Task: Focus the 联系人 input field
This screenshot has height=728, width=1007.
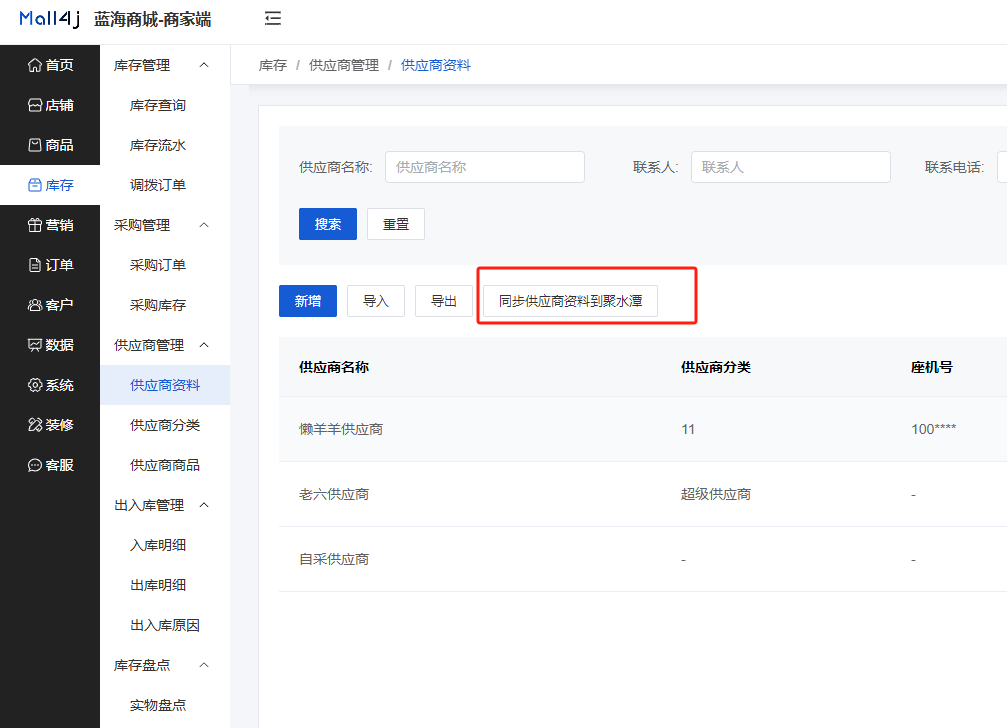Action: point(791,167)
